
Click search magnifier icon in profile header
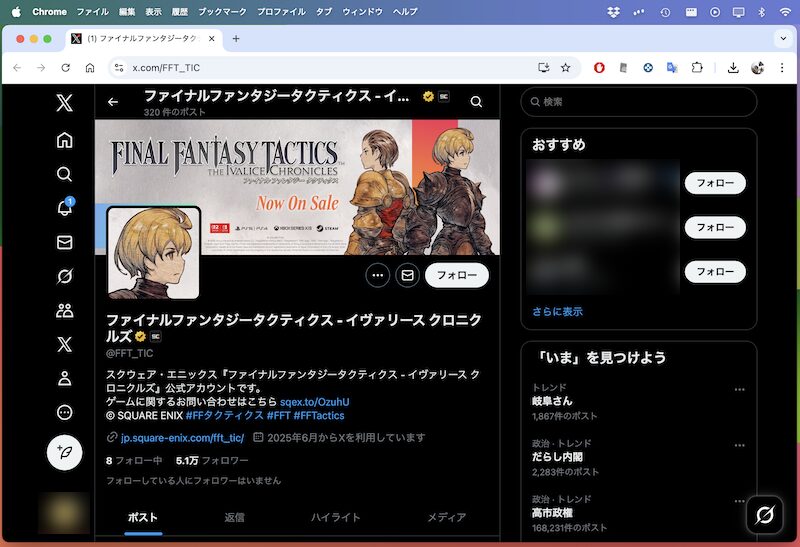click(x=476, y=102)
